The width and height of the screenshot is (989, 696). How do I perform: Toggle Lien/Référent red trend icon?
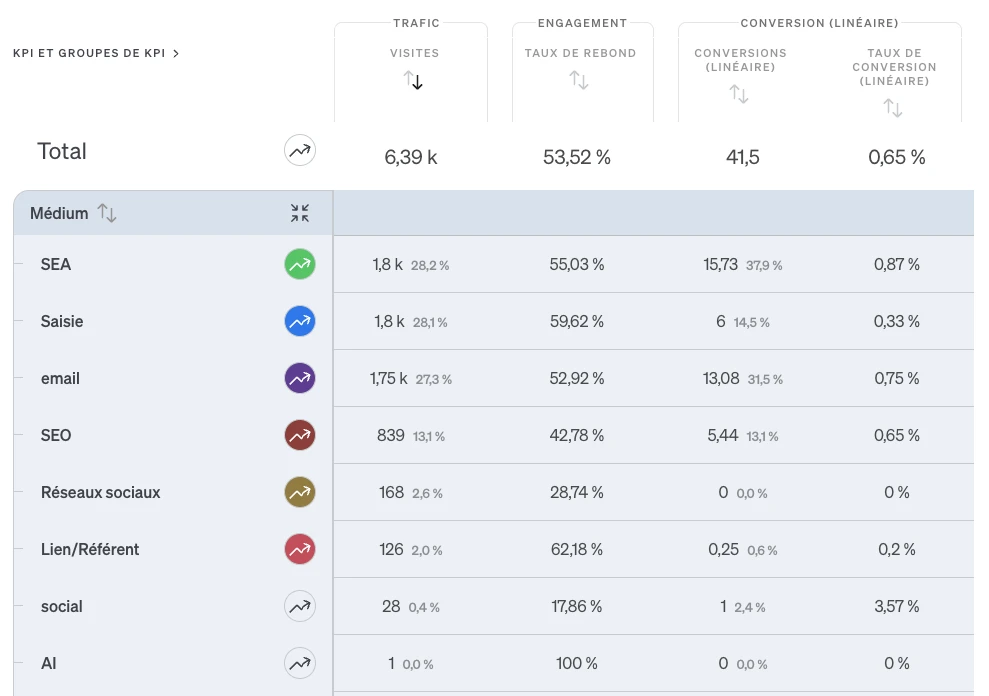(x=300, y=550)
